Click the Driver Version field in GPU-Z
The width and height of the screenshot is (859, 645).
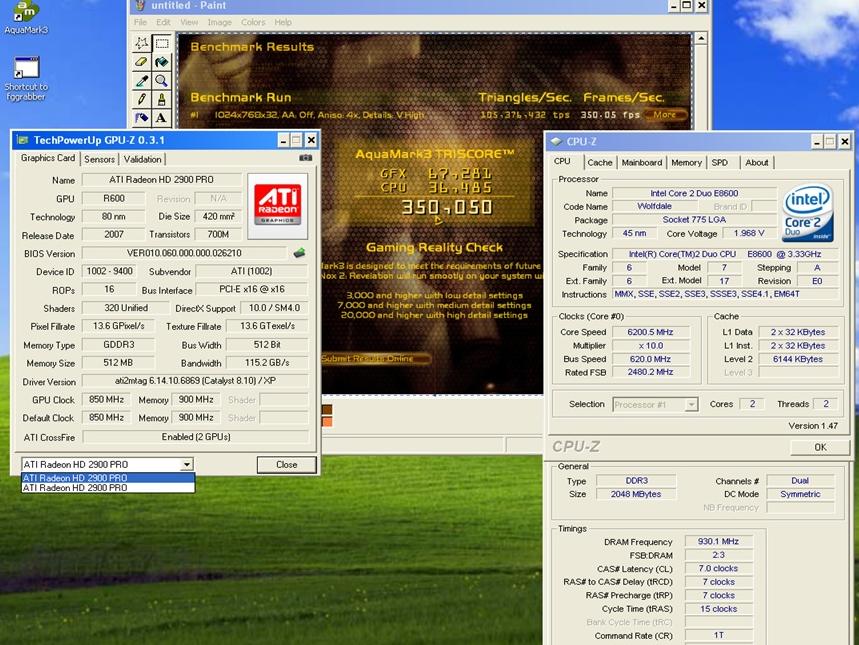[196, 381]
